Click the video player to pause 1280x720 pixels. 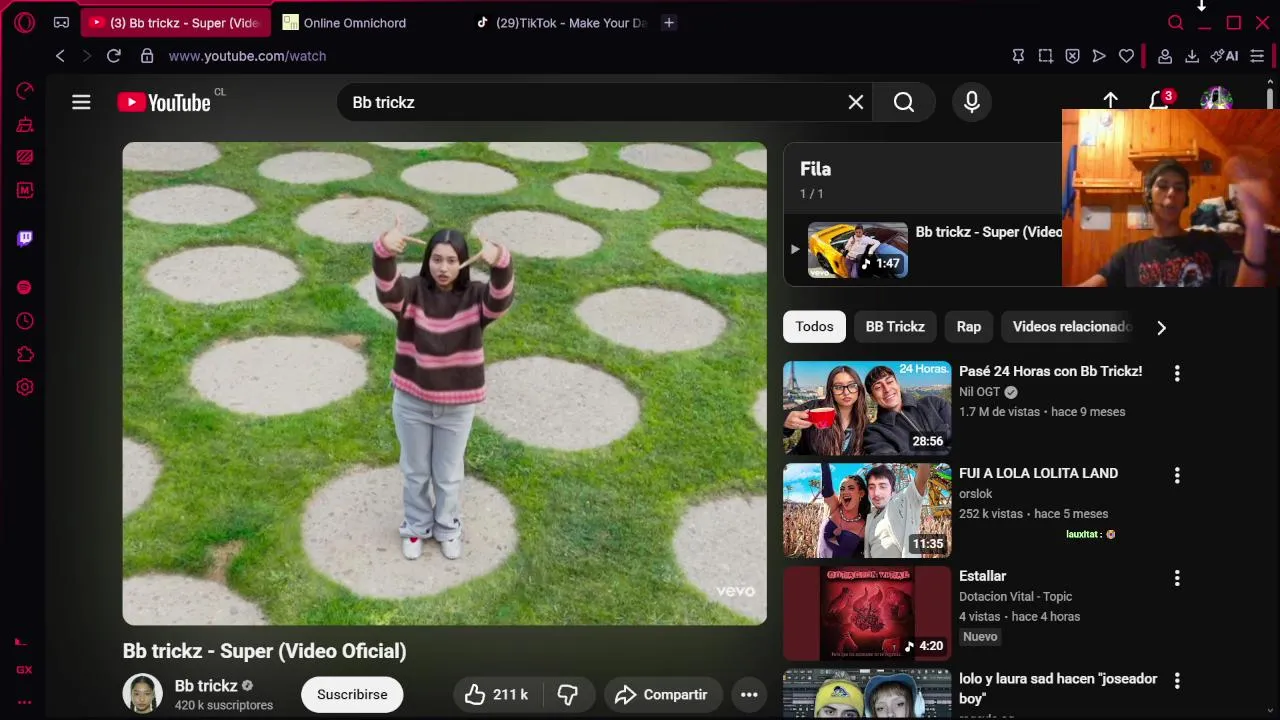445,383
